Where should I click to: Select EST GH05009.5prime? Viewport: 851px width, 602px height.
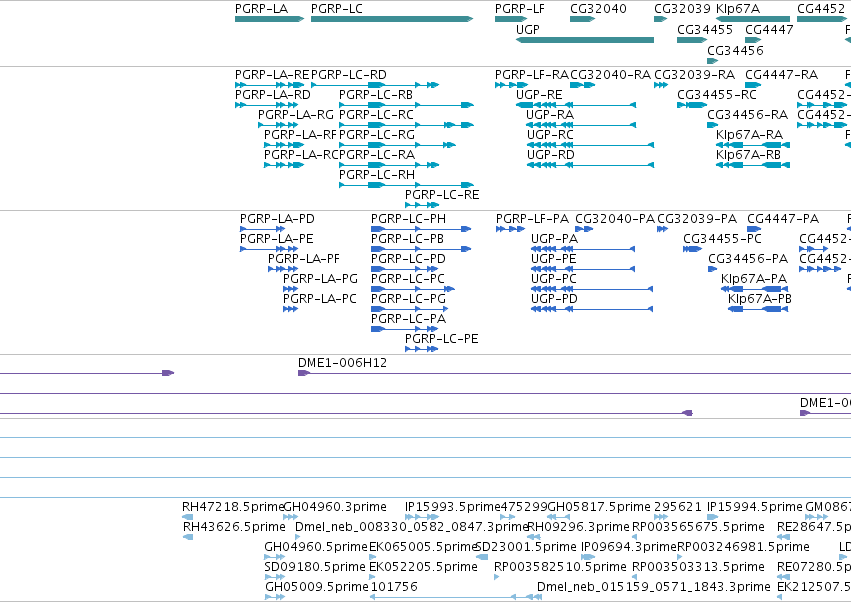275,597
